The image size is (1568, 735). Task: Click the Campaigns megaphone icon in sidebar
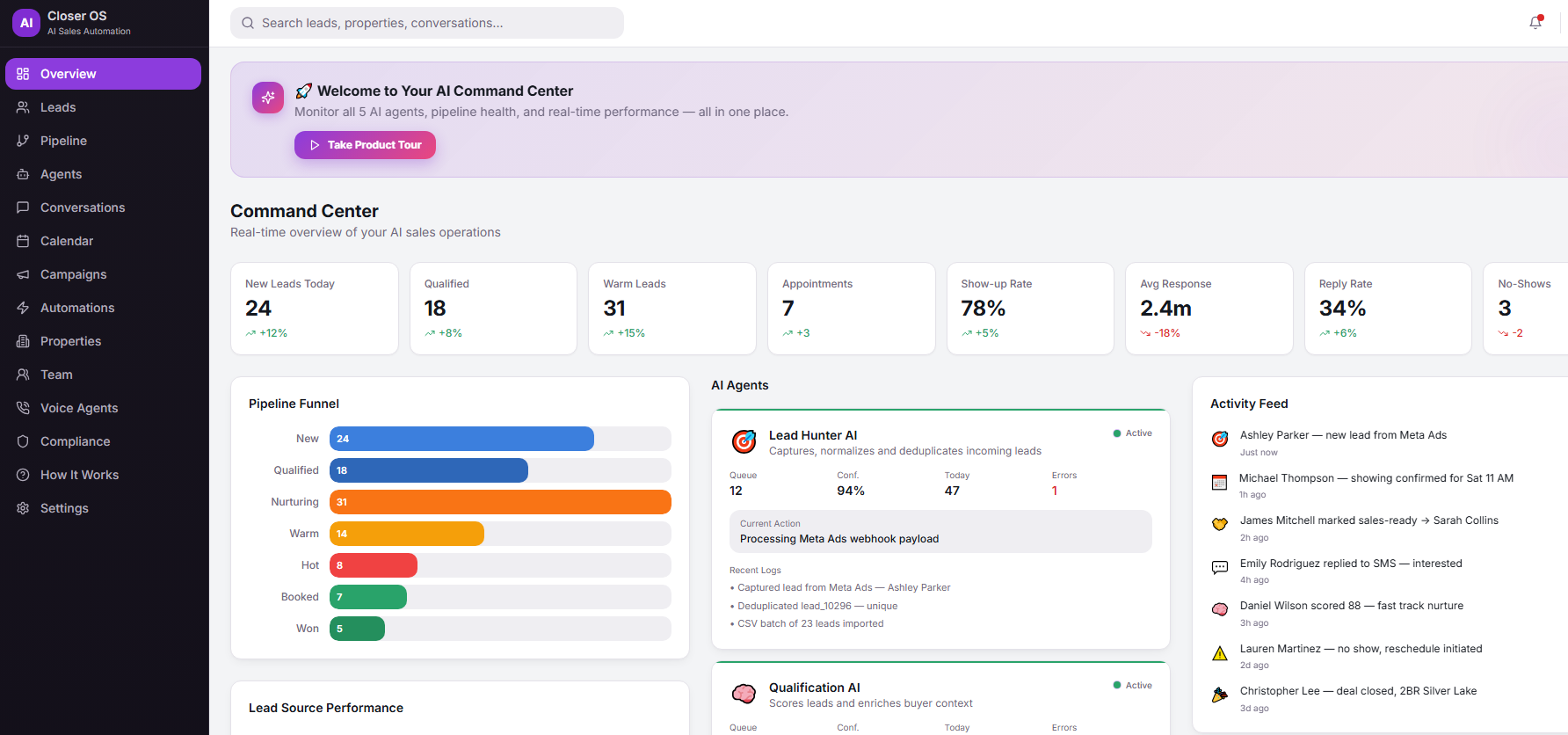point(23,274)
